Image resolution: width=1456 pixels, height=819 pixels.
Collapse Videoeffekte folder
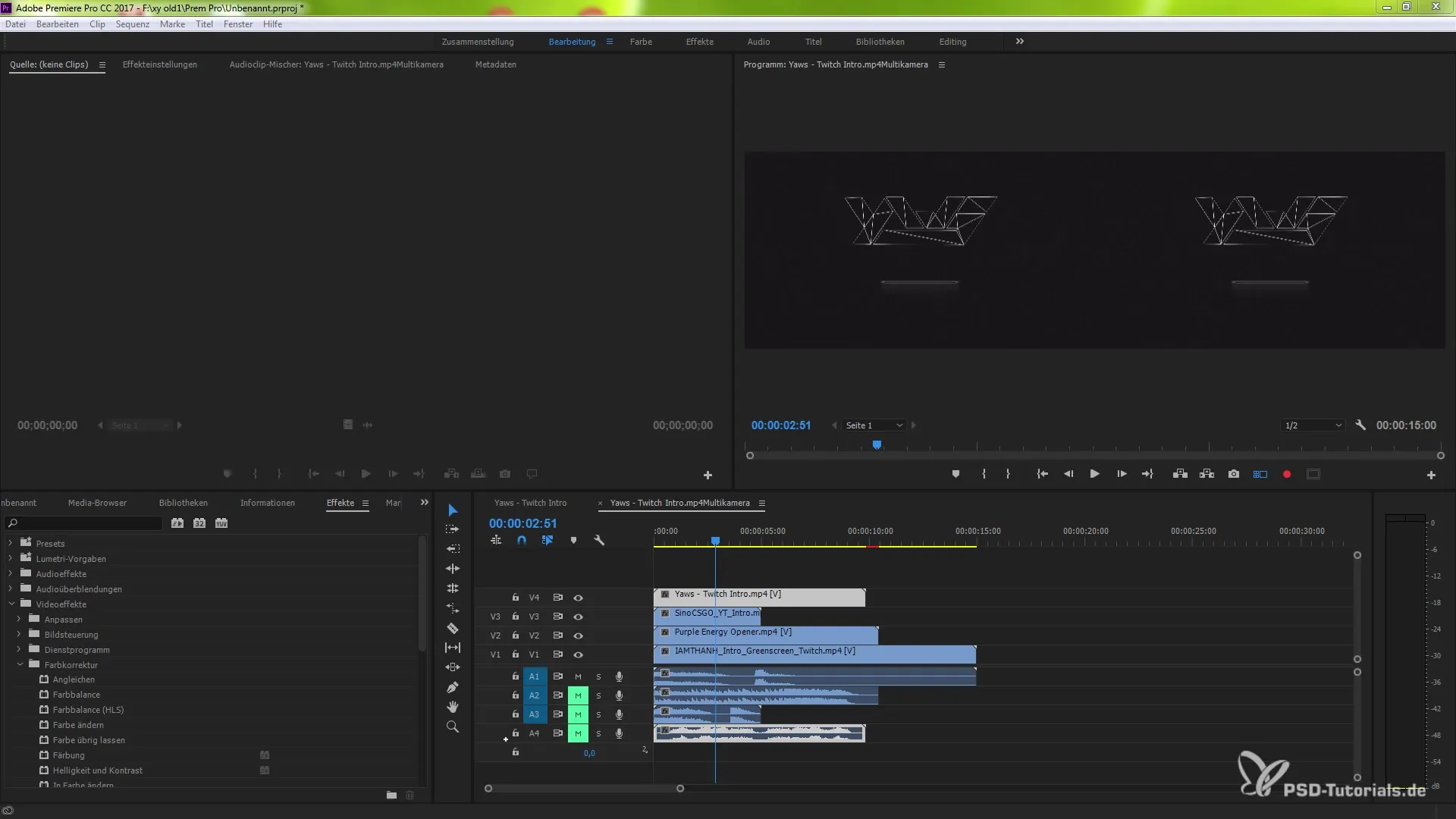click(x=11, y=604)
